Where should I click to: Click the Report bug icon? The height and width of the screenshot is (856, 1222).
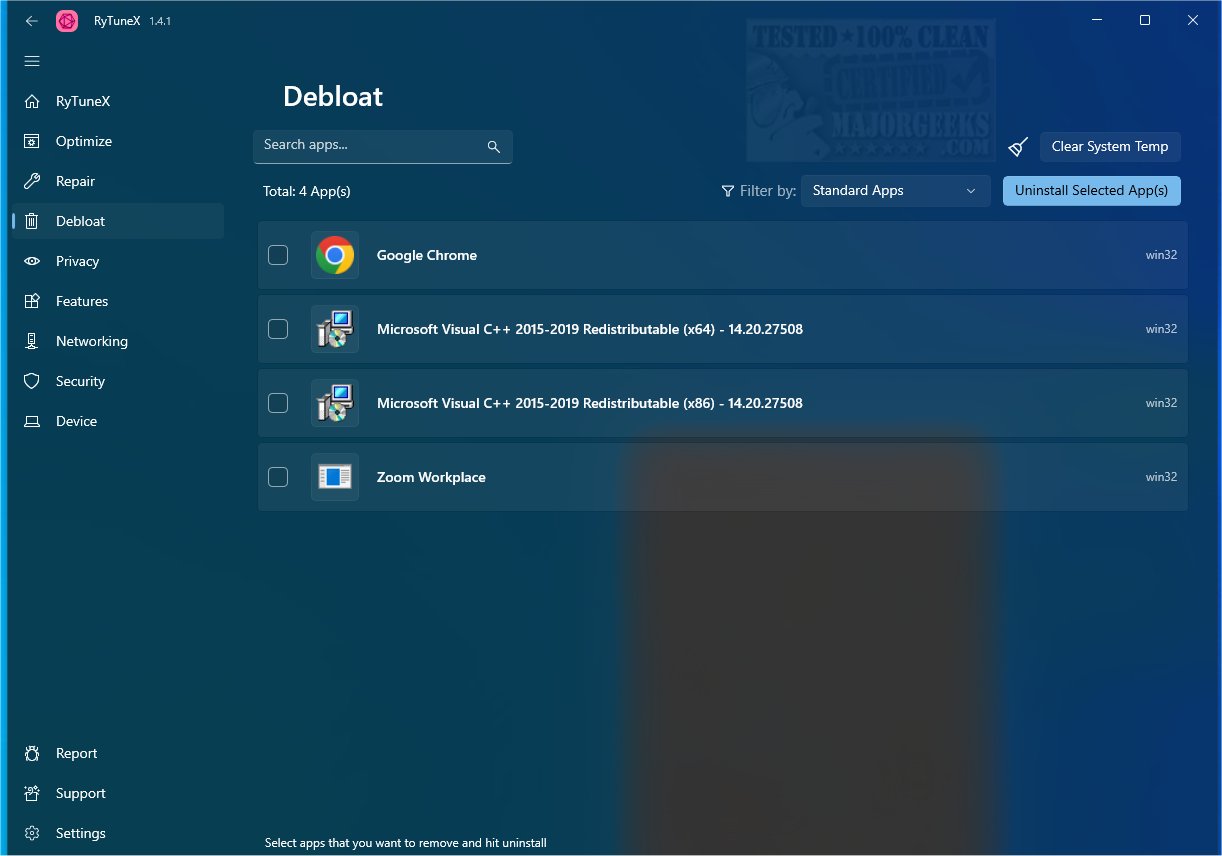coord(32,754)
